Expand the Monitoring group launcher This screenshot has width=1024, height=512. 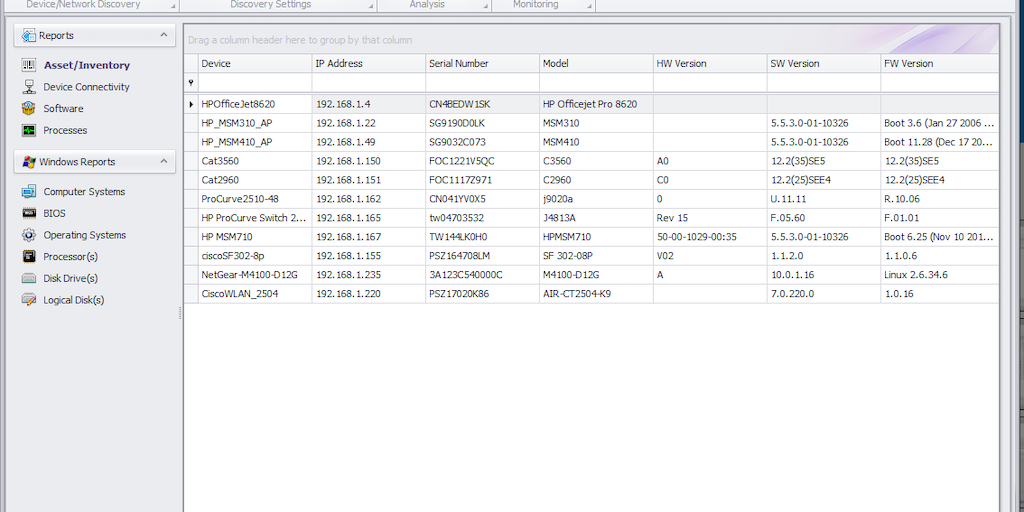590,6
